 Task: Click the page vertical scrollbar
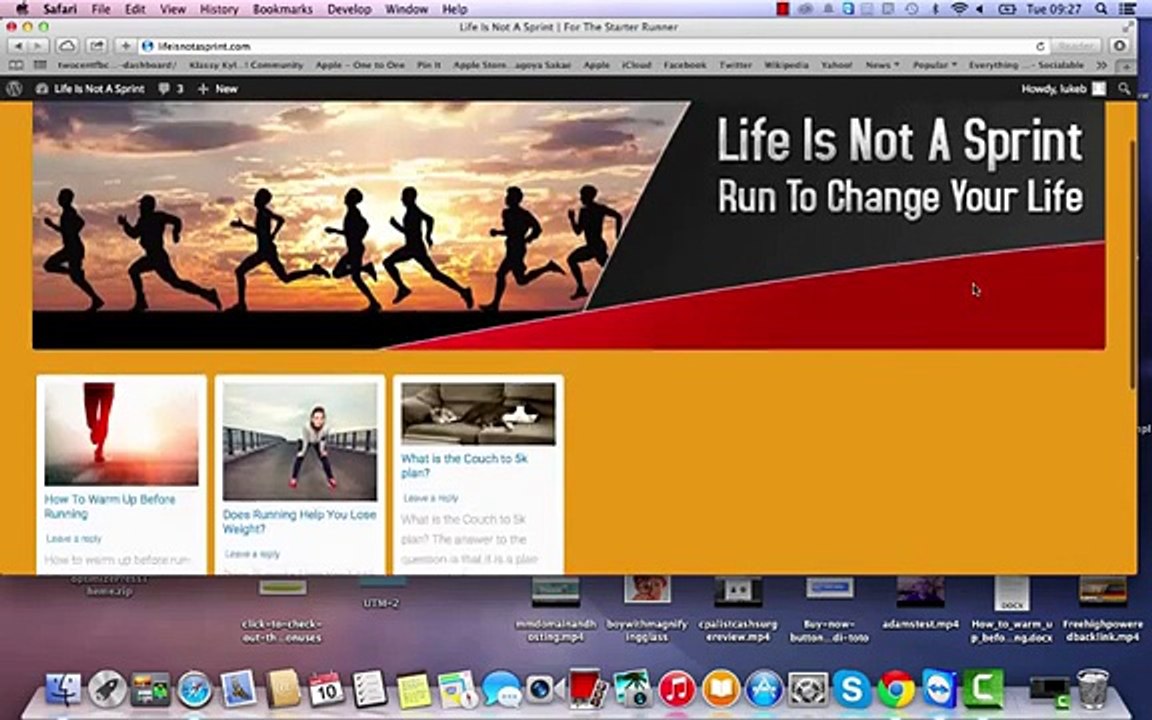1132,264
